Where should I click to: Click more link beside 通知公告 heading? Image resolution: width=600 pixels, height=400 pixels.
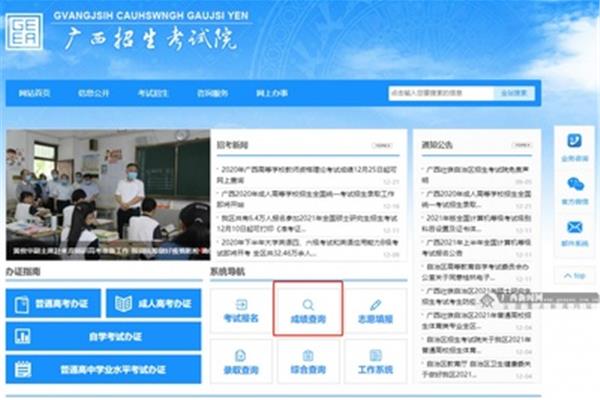522,145
